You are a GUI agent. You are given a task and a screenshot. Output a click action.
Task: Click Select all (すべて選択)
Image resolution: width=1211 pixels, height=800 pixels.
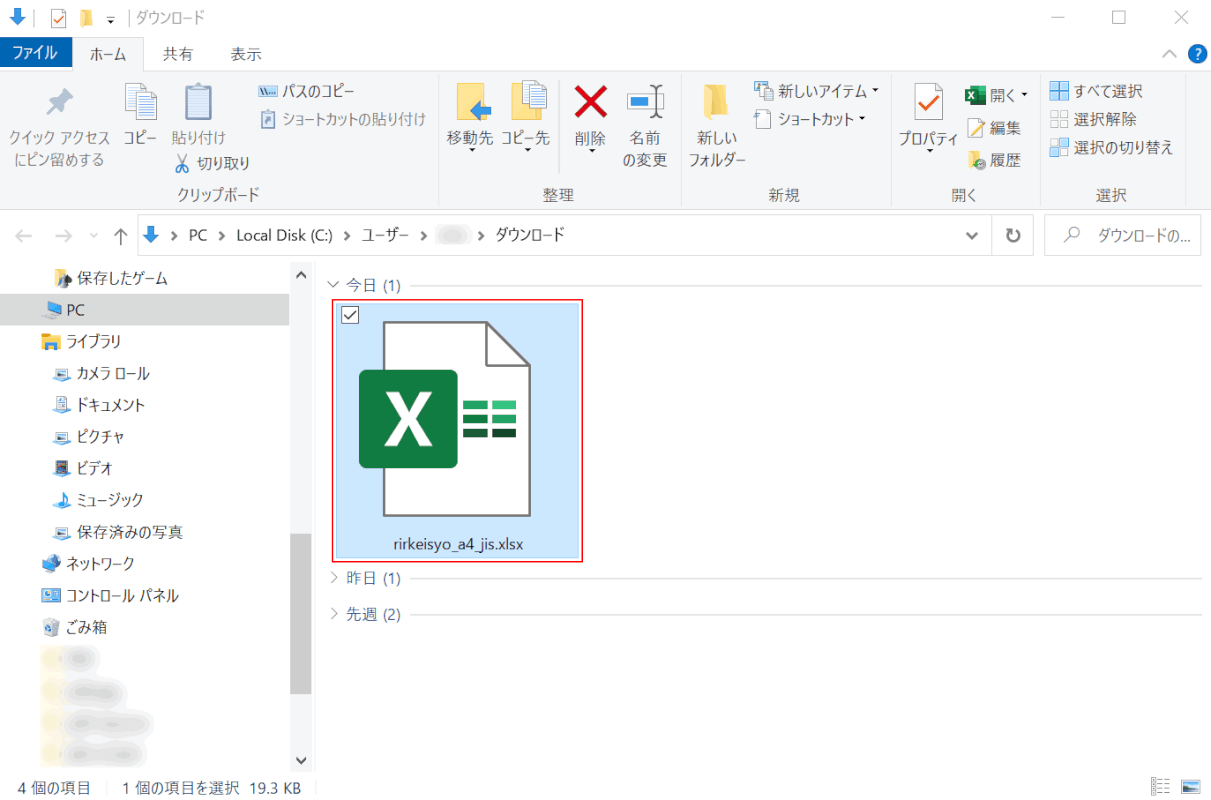pos(1096,91)
